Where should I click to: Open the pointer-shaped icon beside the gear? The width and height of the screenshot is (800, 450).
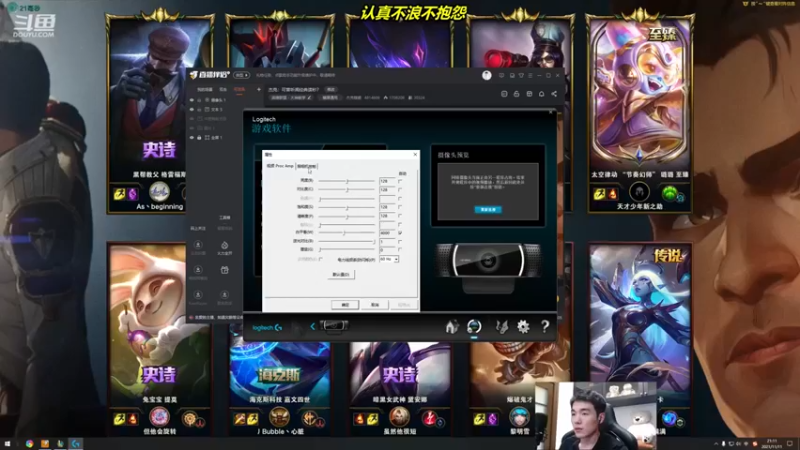502,327
